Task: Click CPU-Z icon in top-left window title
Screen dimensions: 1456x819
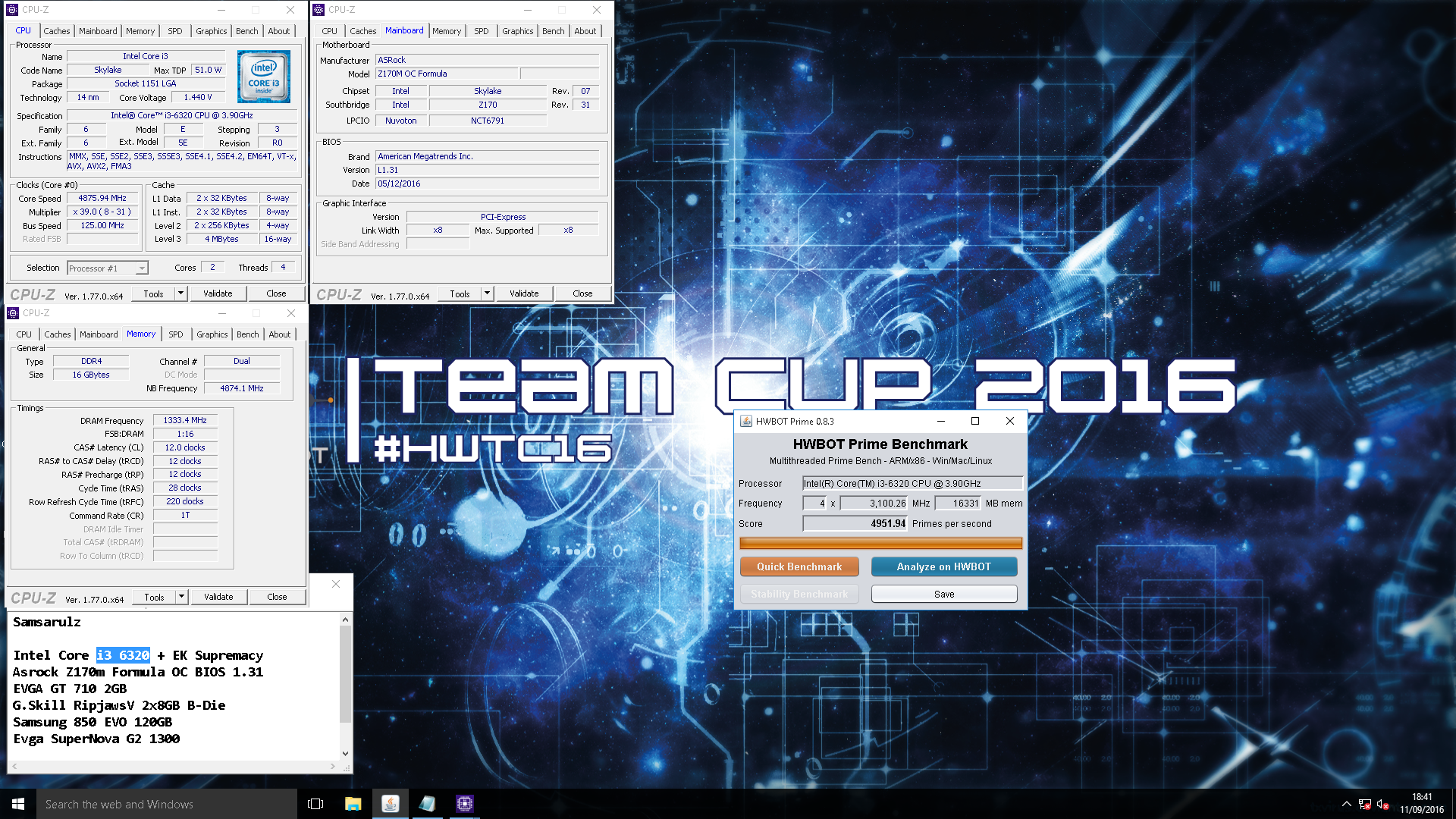Action: [x=12, y=10]
